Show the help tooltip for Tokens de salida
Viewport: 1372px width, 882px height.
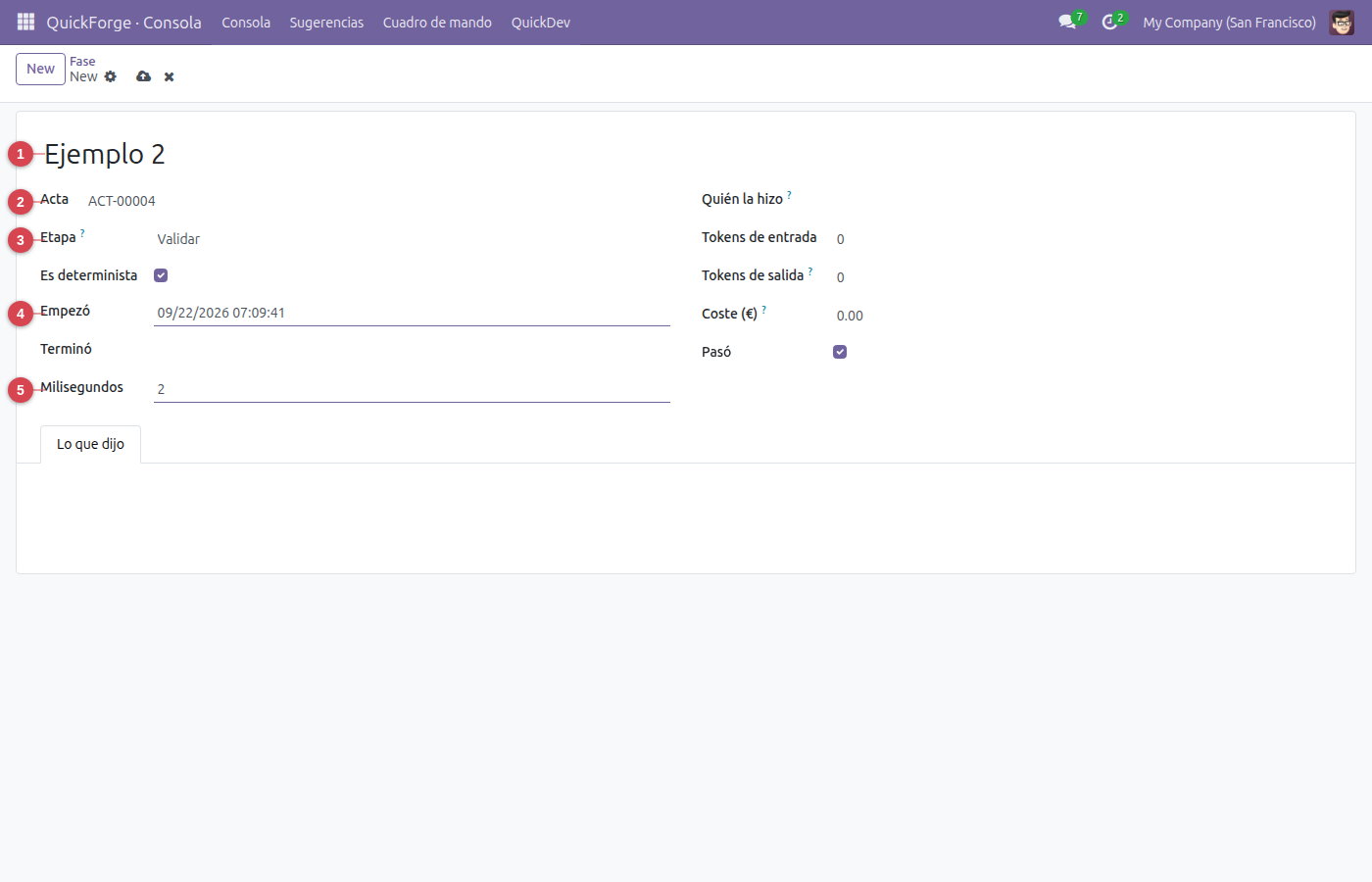coord(810,271)
